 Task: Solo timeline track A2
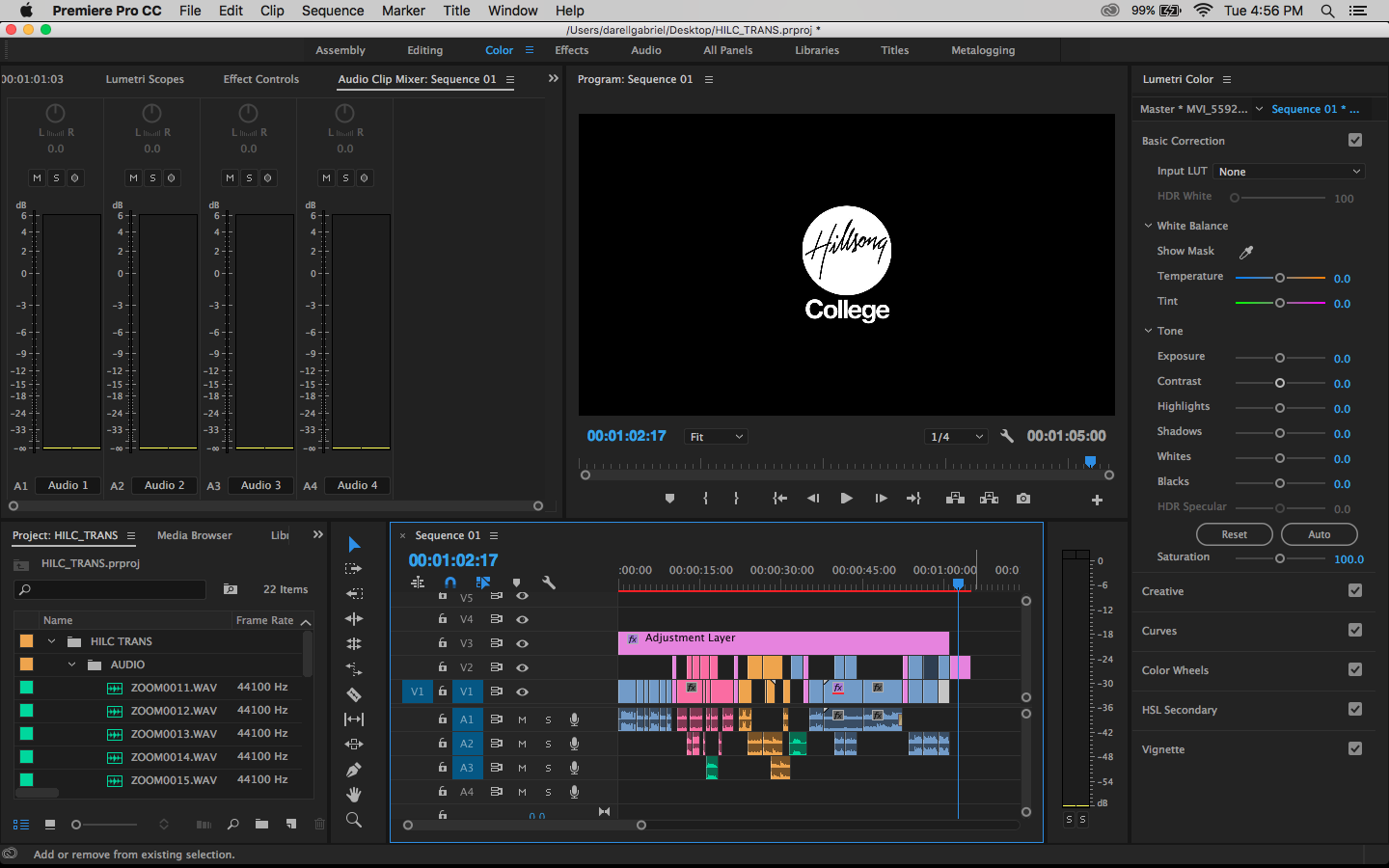548,744
